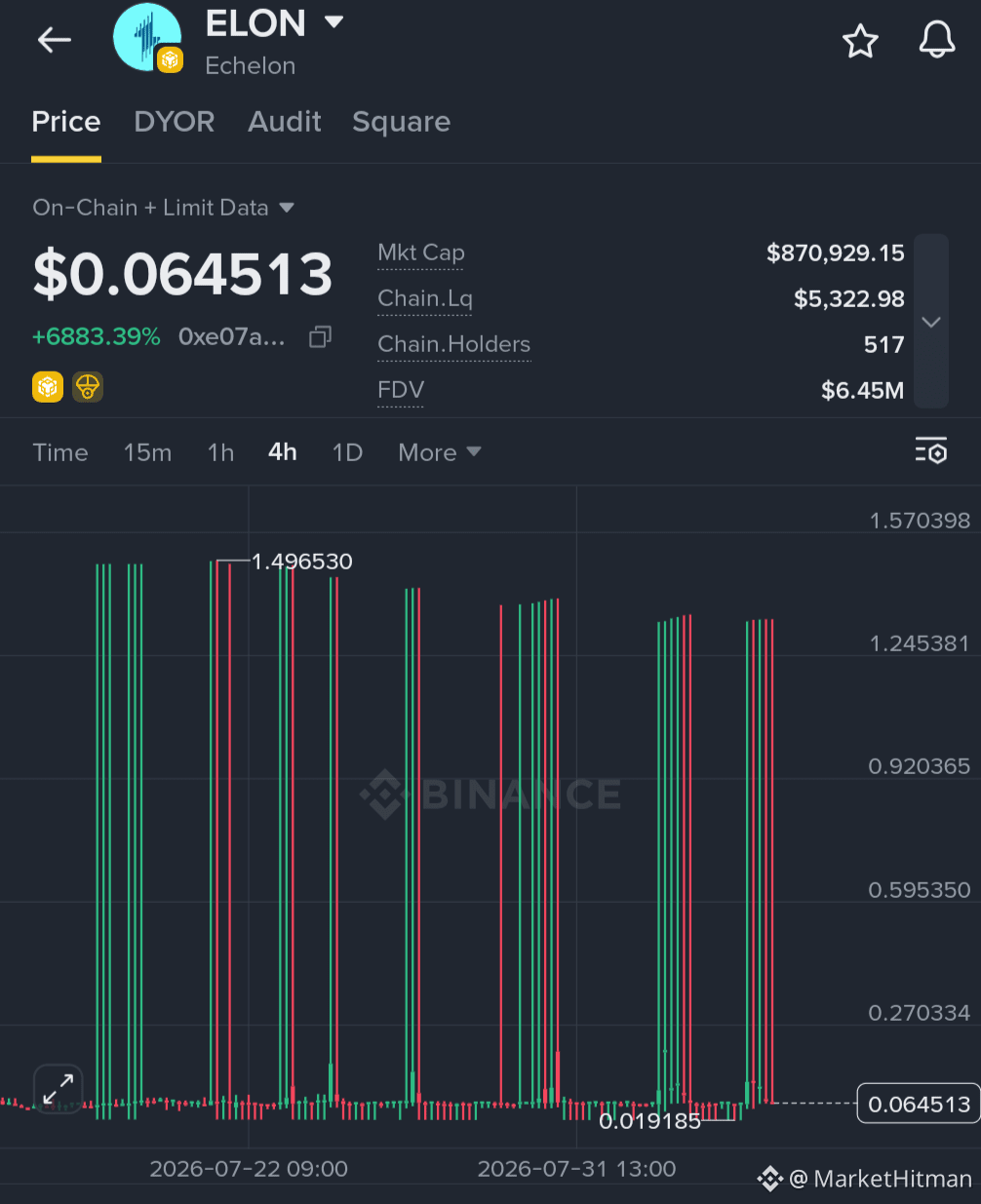981x1204 pixels.
Task: Tap the +6883.39% change figure
Action: click(x=97, y=337)
